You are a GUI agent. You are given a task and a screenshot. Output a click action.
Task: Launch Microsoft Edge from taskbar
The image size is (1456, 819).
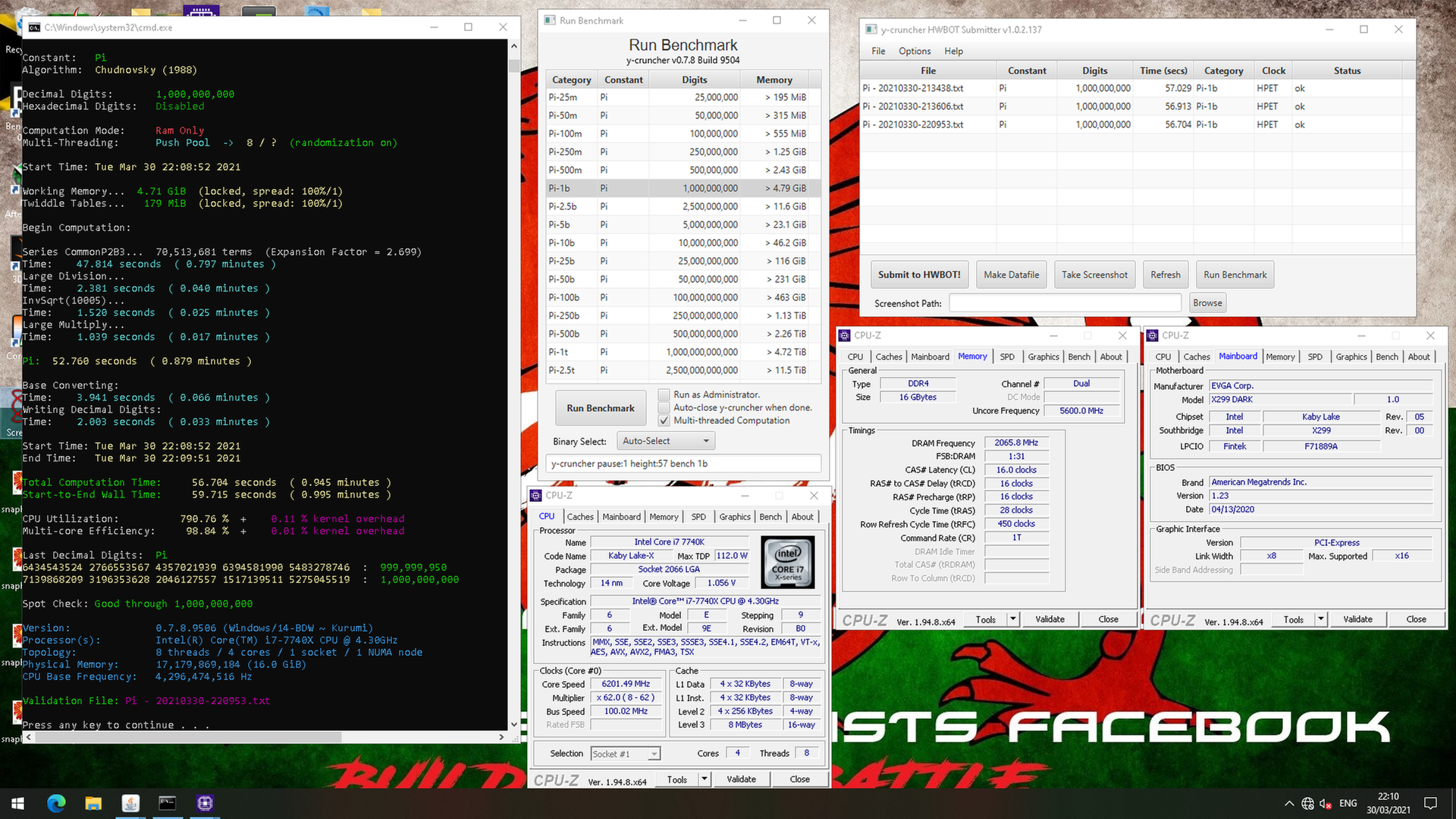[56, 803]
